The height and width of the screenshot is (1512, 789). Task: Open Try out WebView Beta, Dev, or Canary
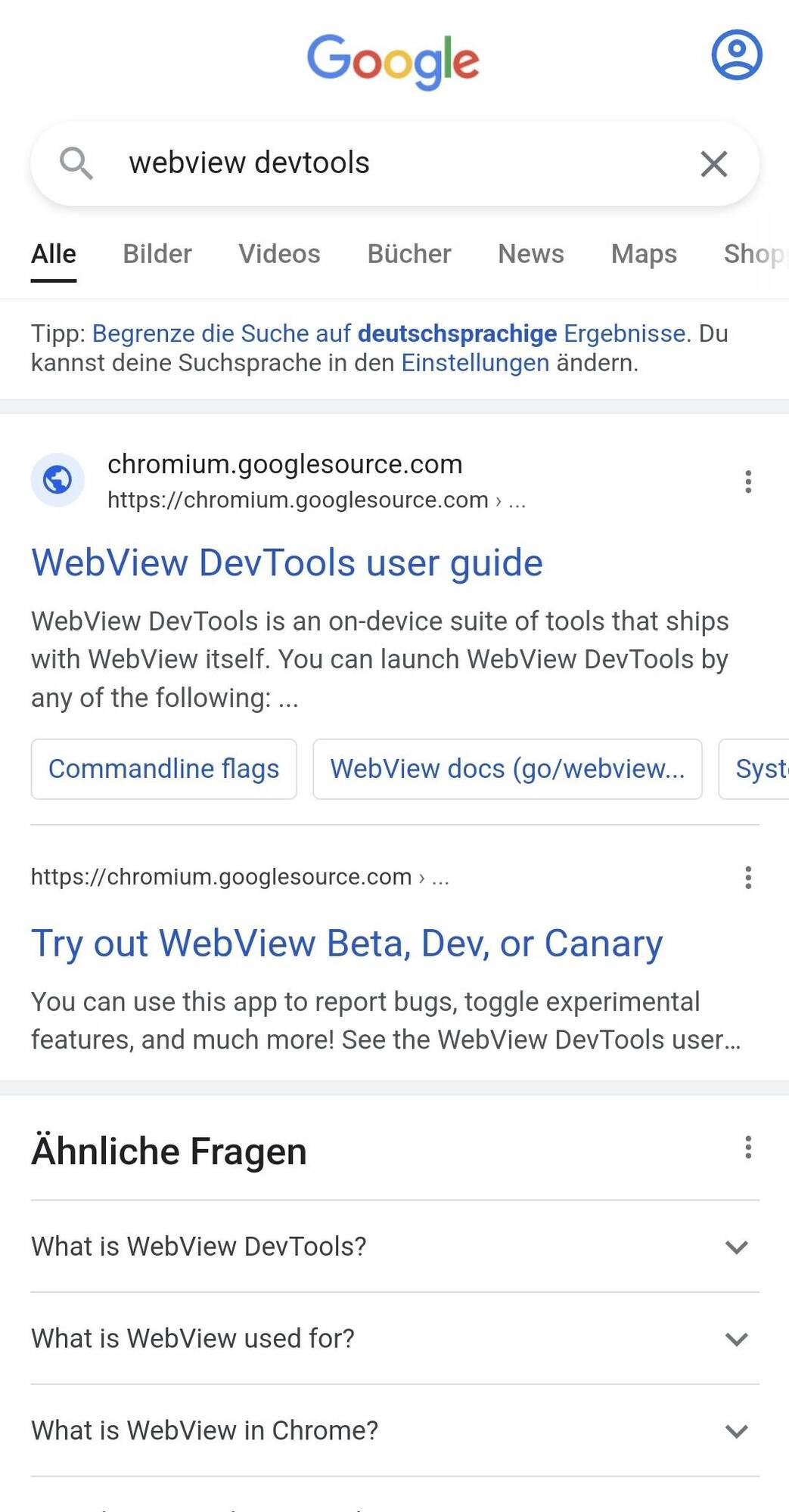[346, 943]
